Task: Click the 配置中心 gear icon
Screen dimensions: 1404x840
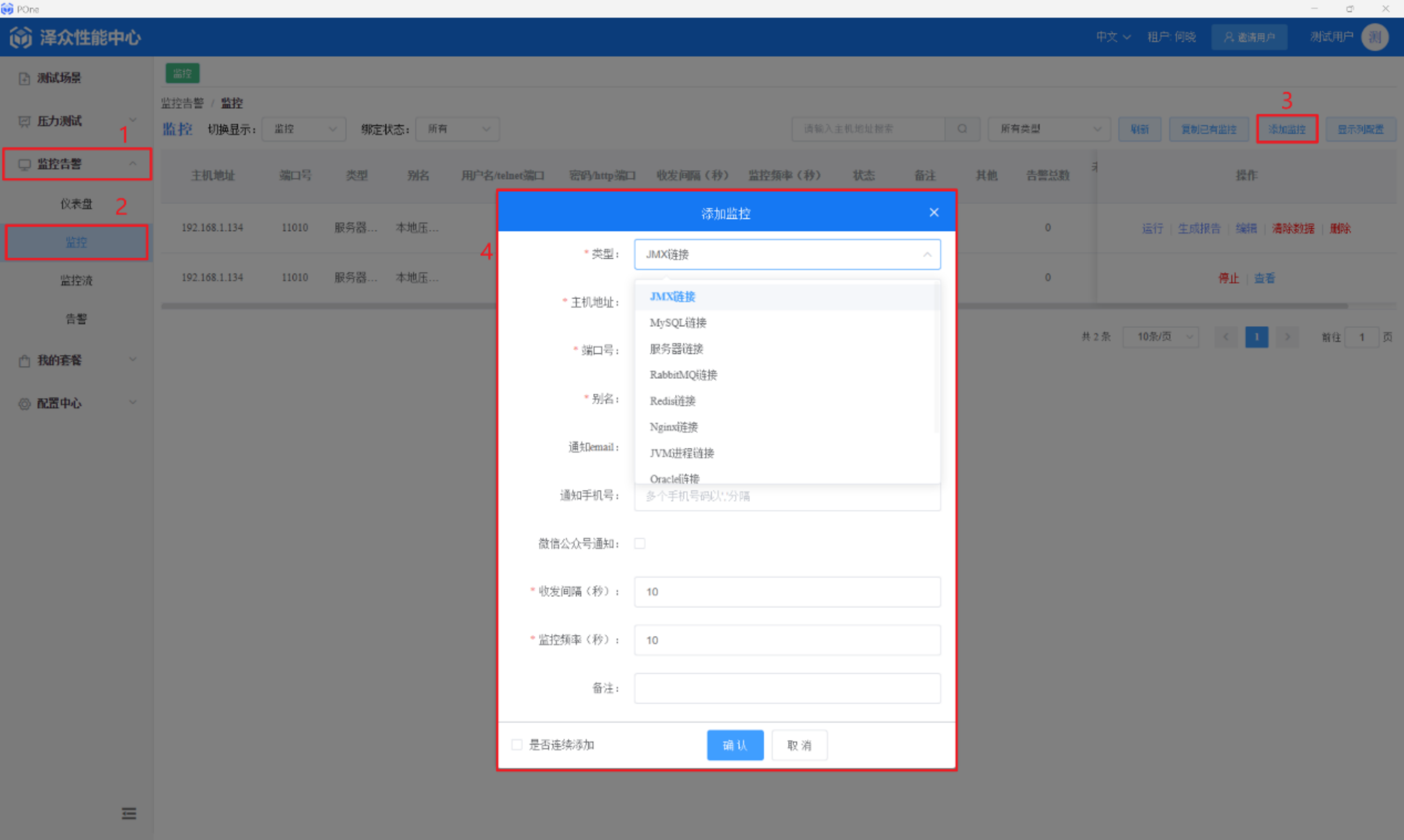Action: tap(24, 403)
